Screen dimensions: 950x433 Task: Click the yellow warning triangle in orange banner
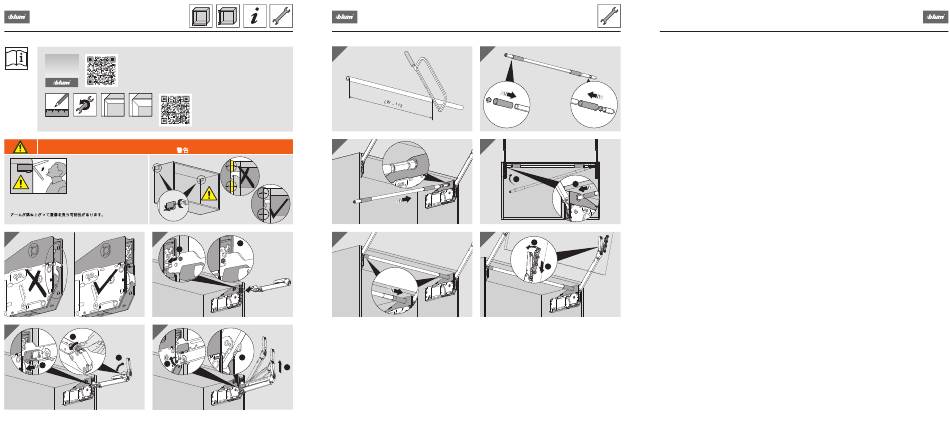coord(21,147)
